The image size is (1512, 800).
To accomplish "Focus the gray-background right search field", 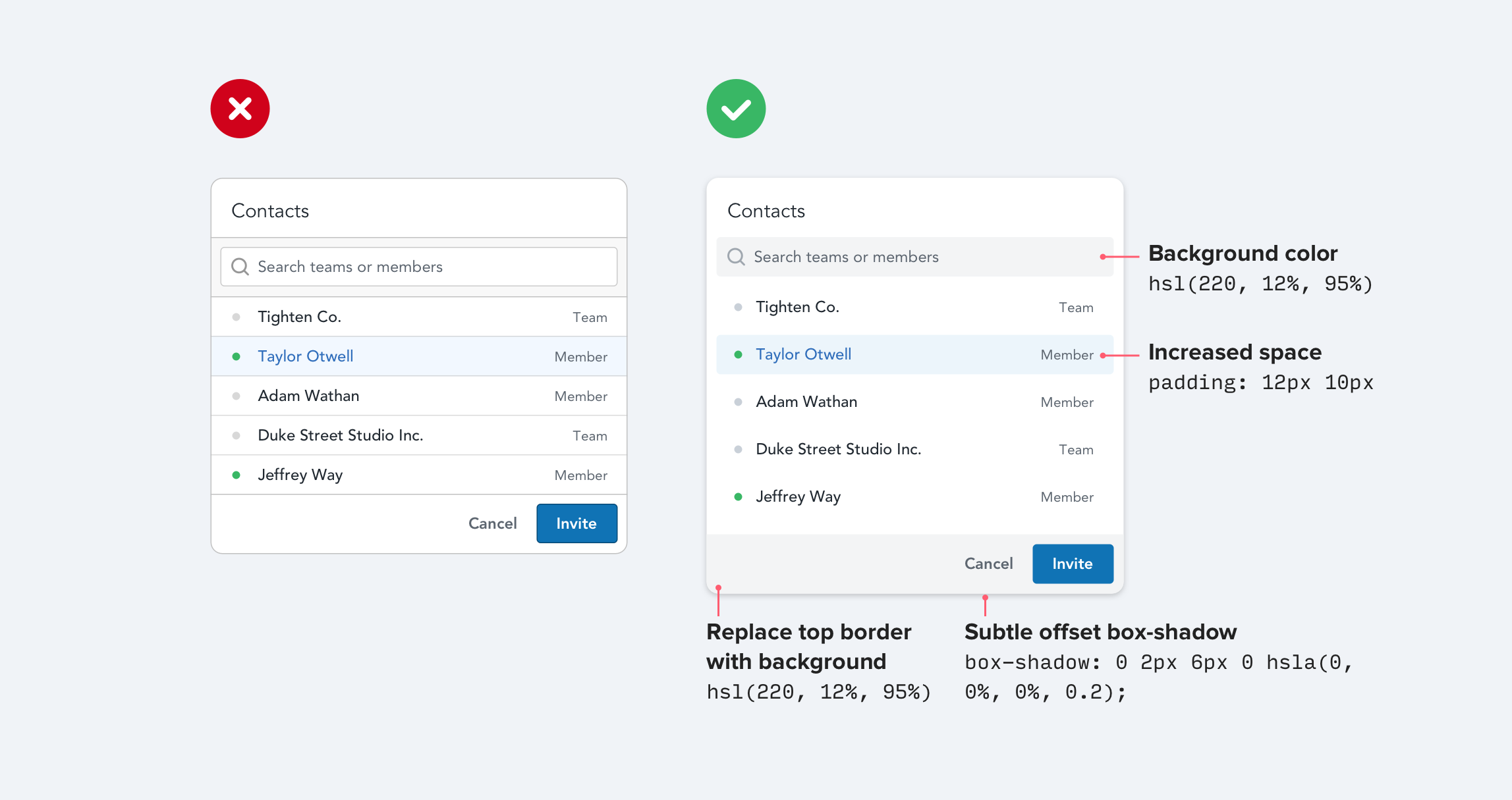I will (x=922, y=257).
